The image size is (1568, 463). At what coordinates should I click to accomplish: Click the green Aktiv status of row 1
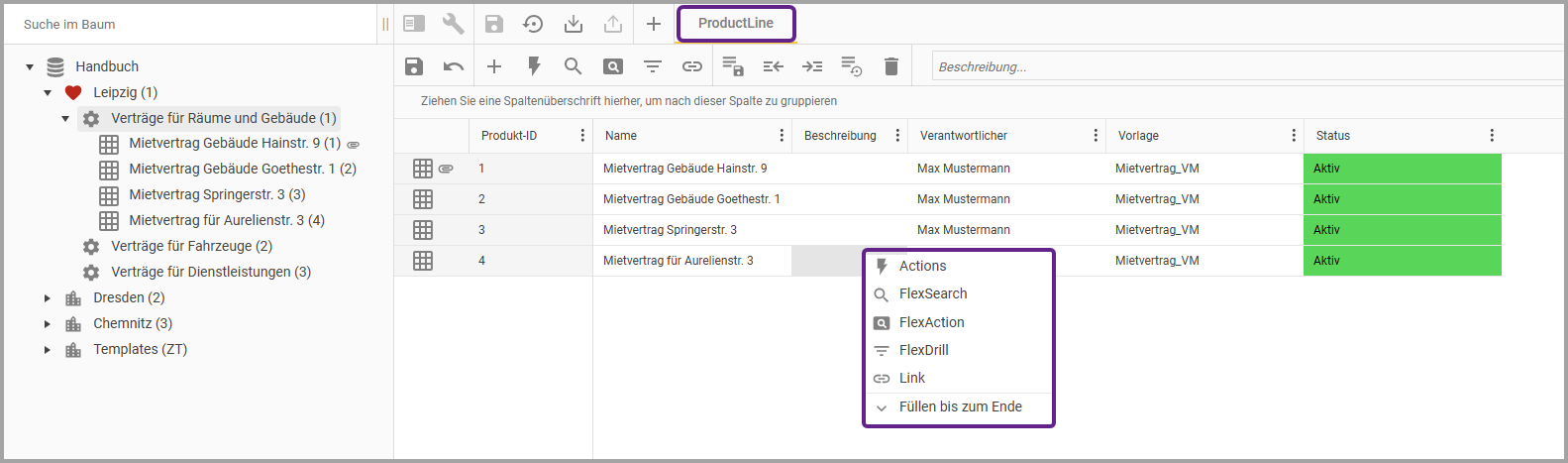[x=1402, y=169]
